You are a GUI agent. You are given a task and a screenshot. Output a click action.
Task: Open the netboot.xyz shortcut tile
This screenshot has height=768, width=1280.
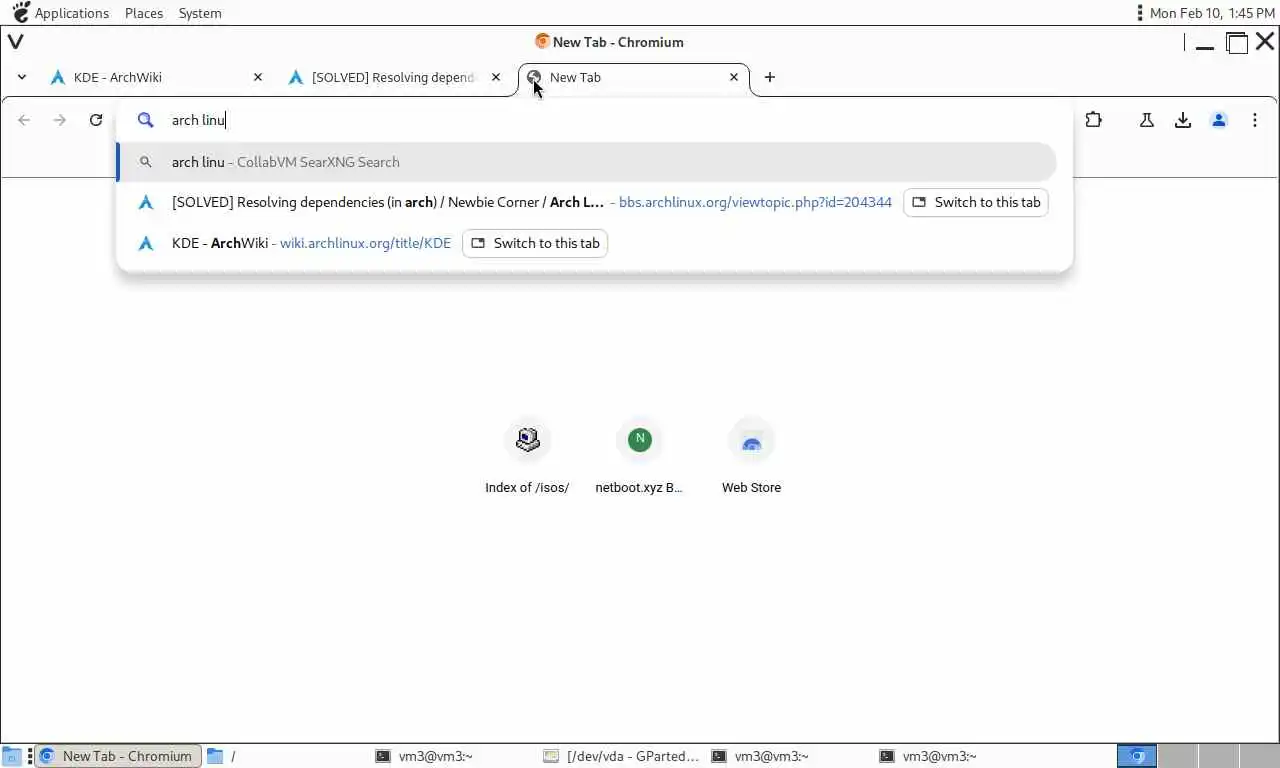[639, 455]
